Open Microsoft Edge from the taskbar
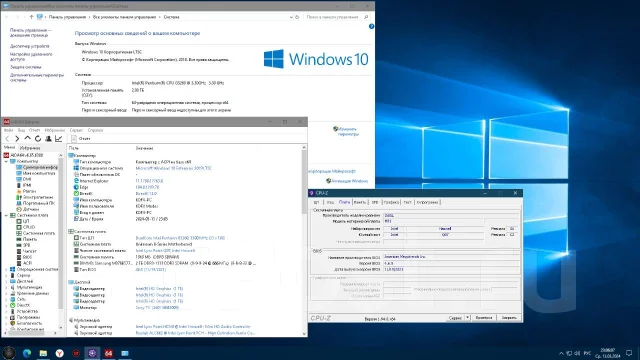Viewport: 640px width, 360px height. pos(27,353)
